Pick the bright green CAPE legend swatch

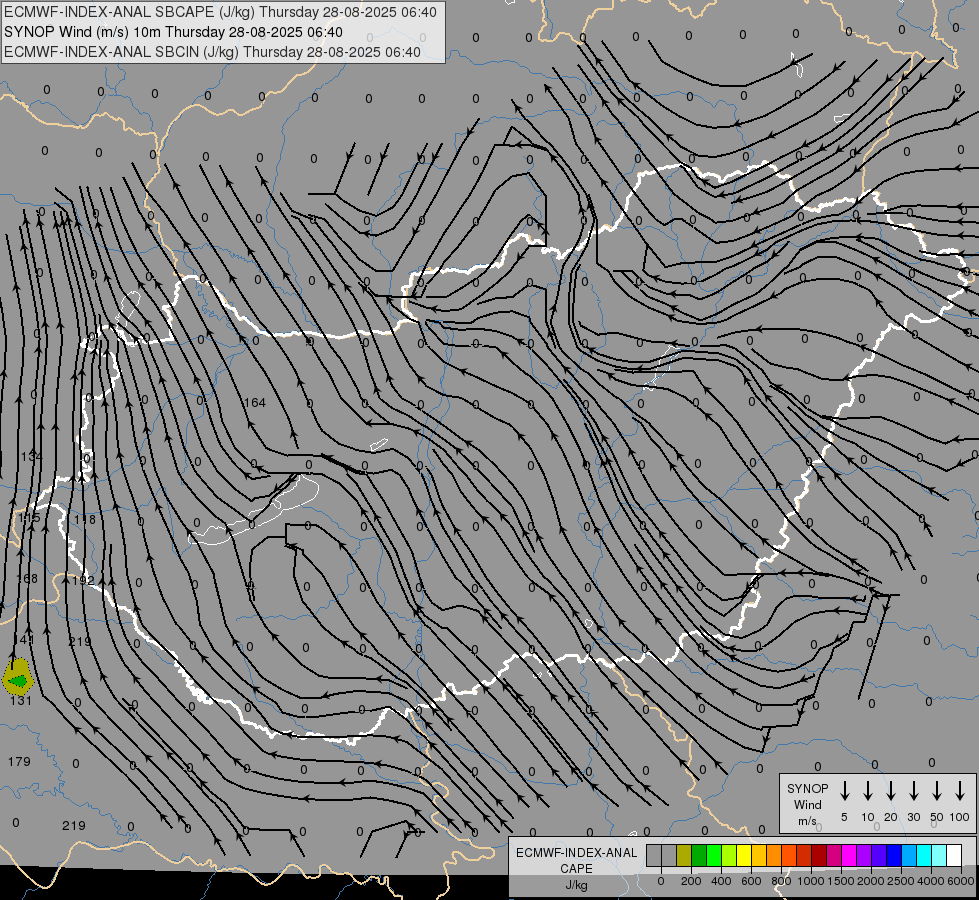click(x=714, y=855)
